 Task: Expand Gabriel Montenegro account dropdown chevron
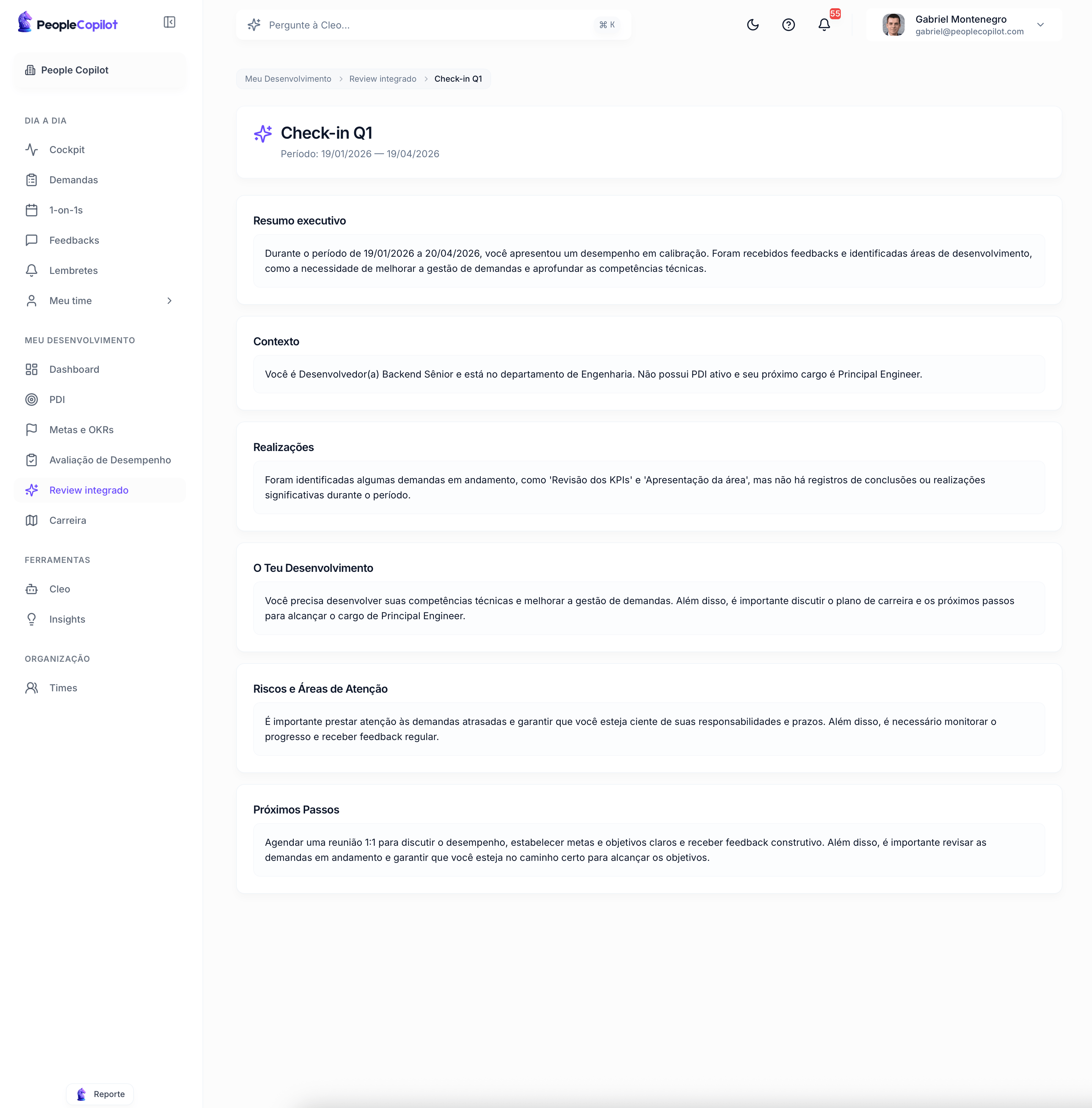pyautogui.click(x=1041, y=25)
